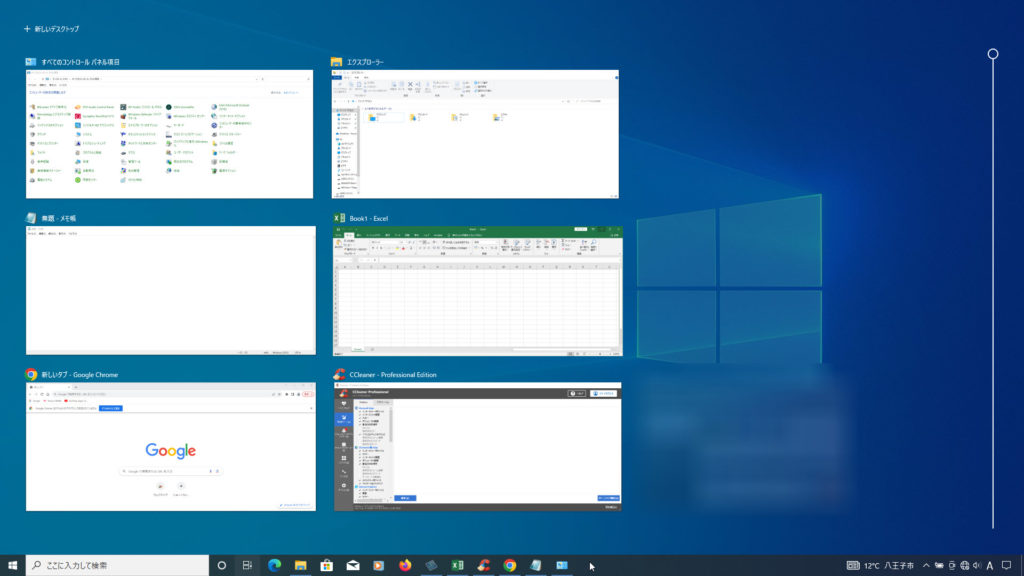Click the Cortana circle icon
The image size is (1024, 576).
[x=222, y=565]
